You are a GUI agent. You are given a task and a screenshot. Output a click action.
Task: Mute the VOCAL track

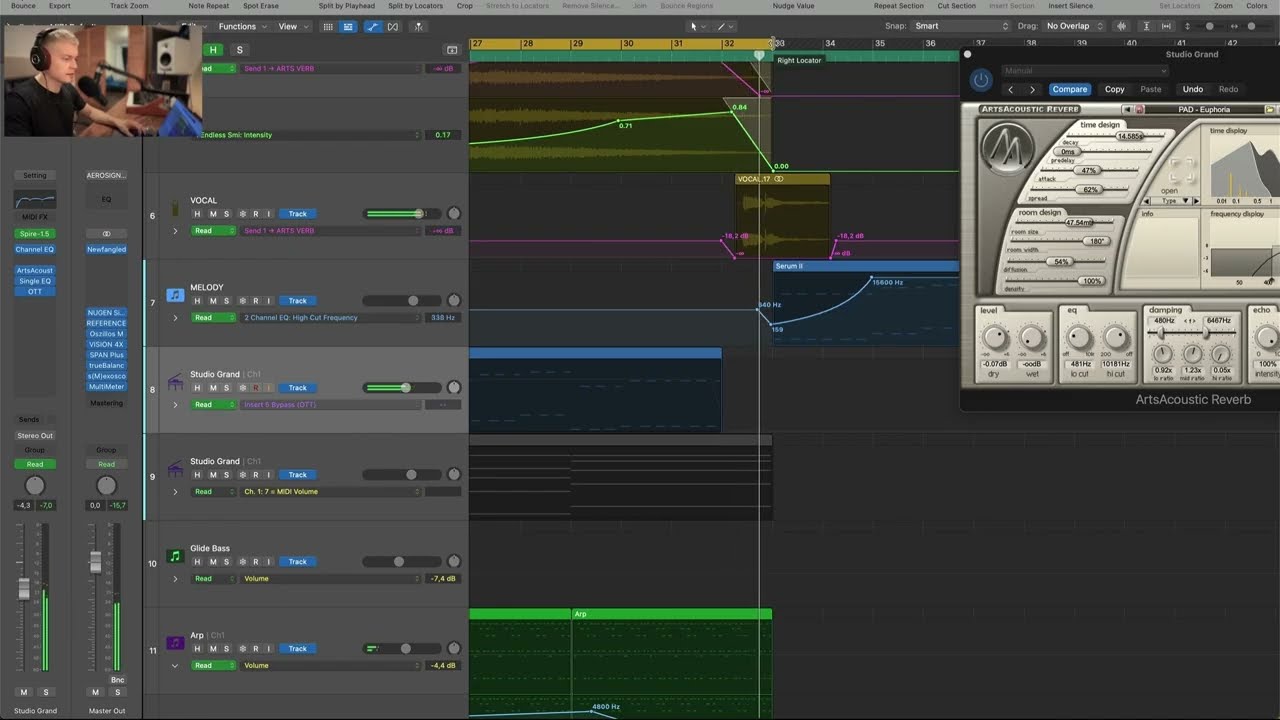pyautogui.click(x=212, y=214)
